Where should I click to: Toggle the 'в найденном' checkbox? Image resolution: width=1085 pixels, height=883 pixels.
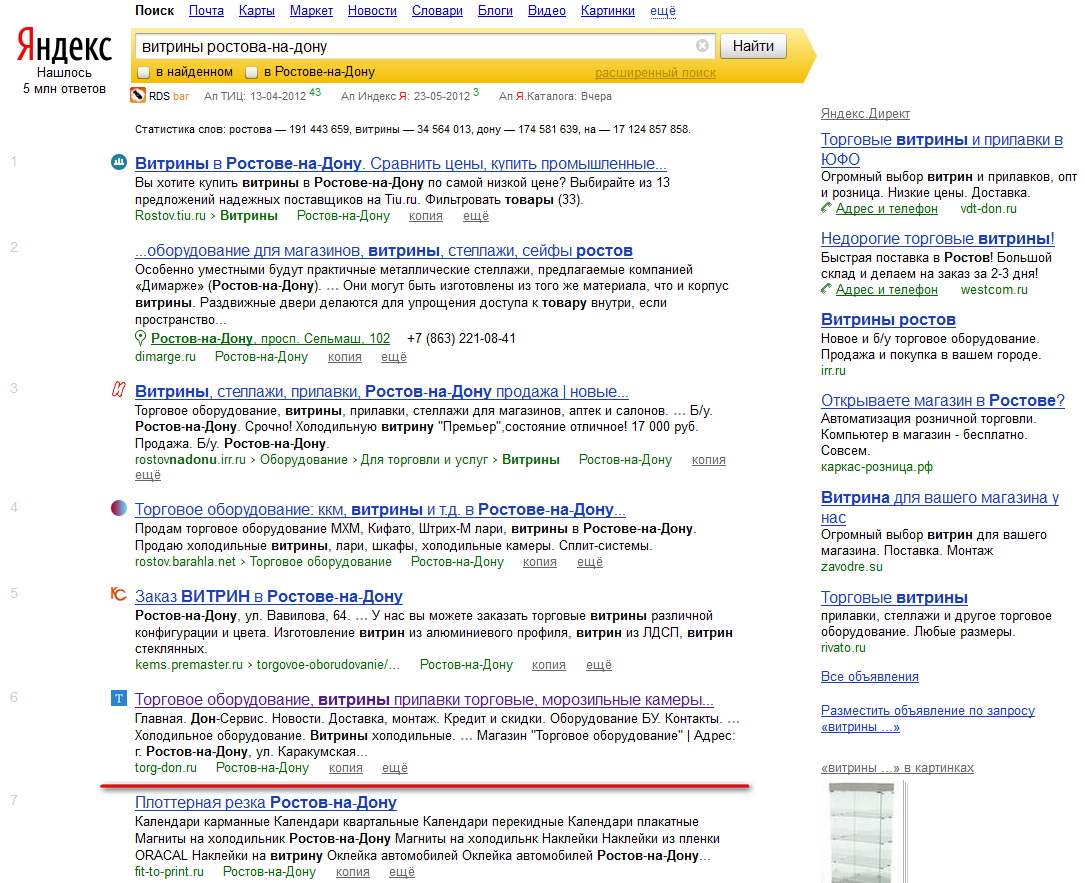pos(144,72)
